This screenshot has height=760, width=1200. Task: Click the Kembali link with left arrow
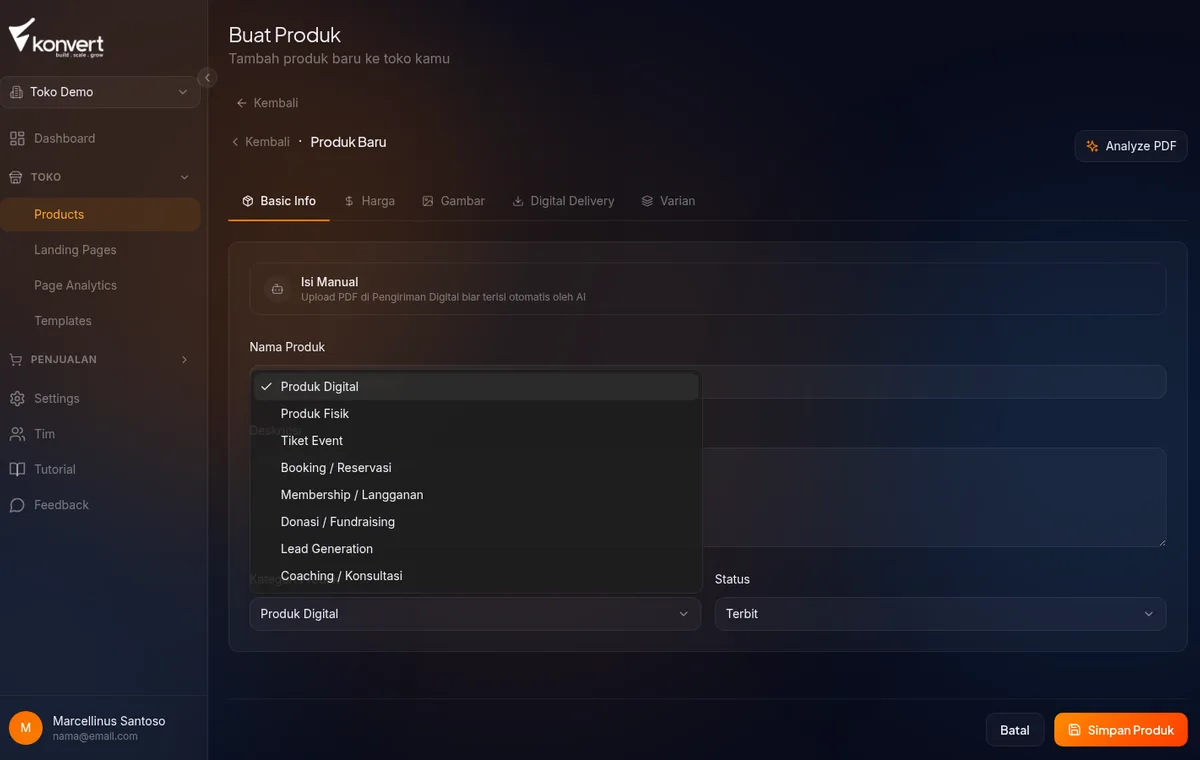coord(267,103)
